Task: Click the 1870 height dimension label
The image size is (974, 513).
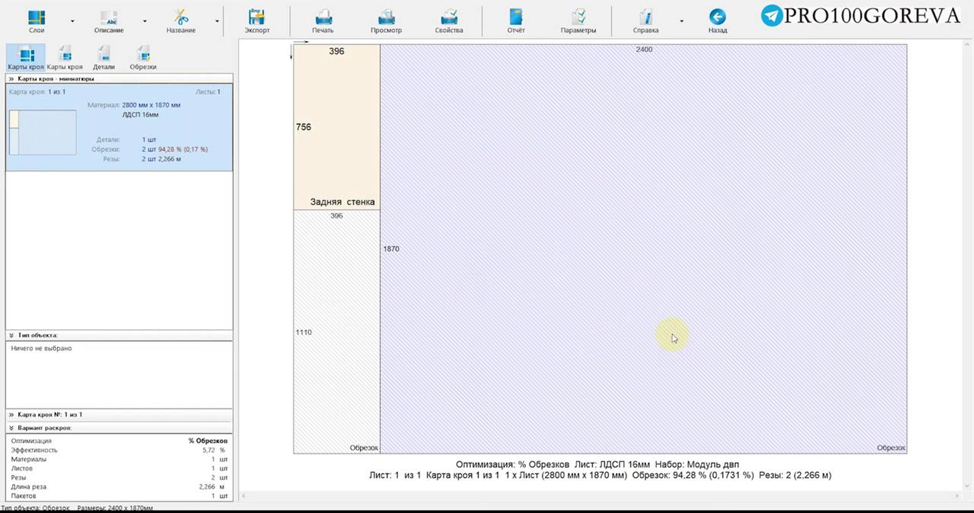Action: (391, 249)
